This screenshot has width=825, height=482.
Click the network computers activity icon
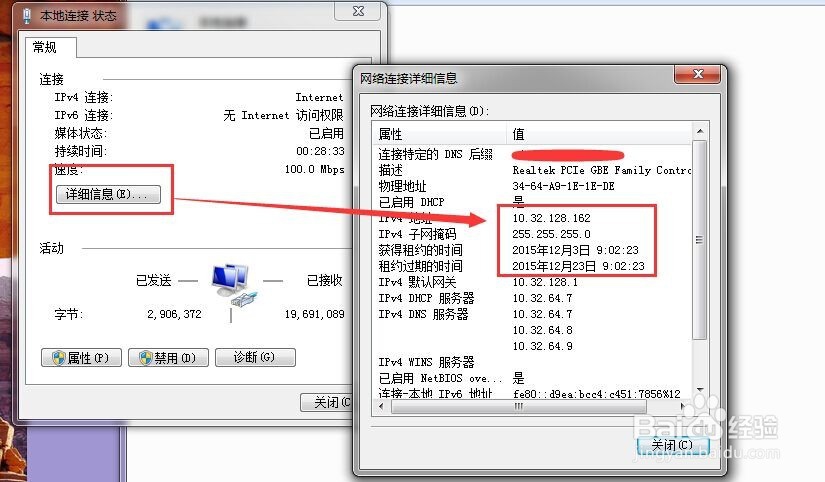coord(234,285)
